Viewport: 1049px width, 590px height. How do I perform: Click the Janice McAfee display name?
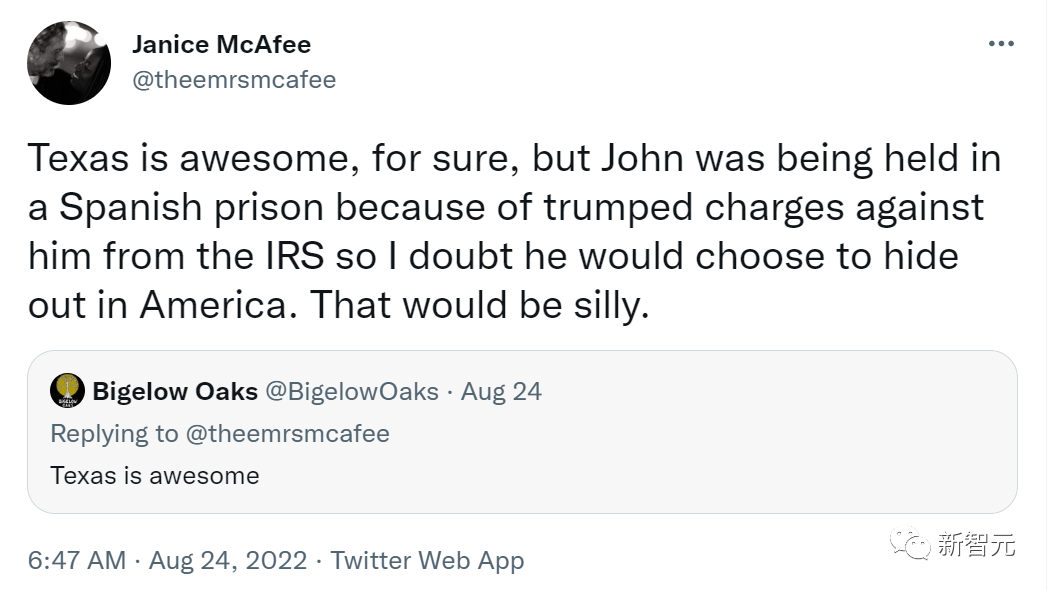coord(221,45)
